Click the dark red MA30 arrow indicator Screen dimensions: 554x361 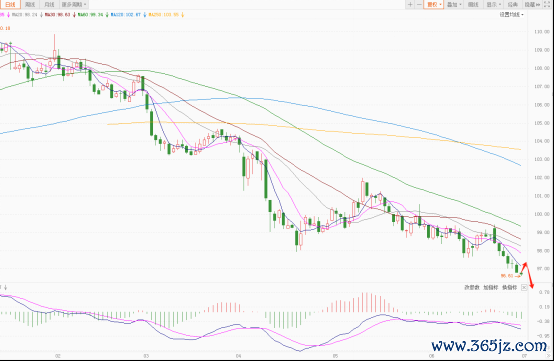pos(74,15)
